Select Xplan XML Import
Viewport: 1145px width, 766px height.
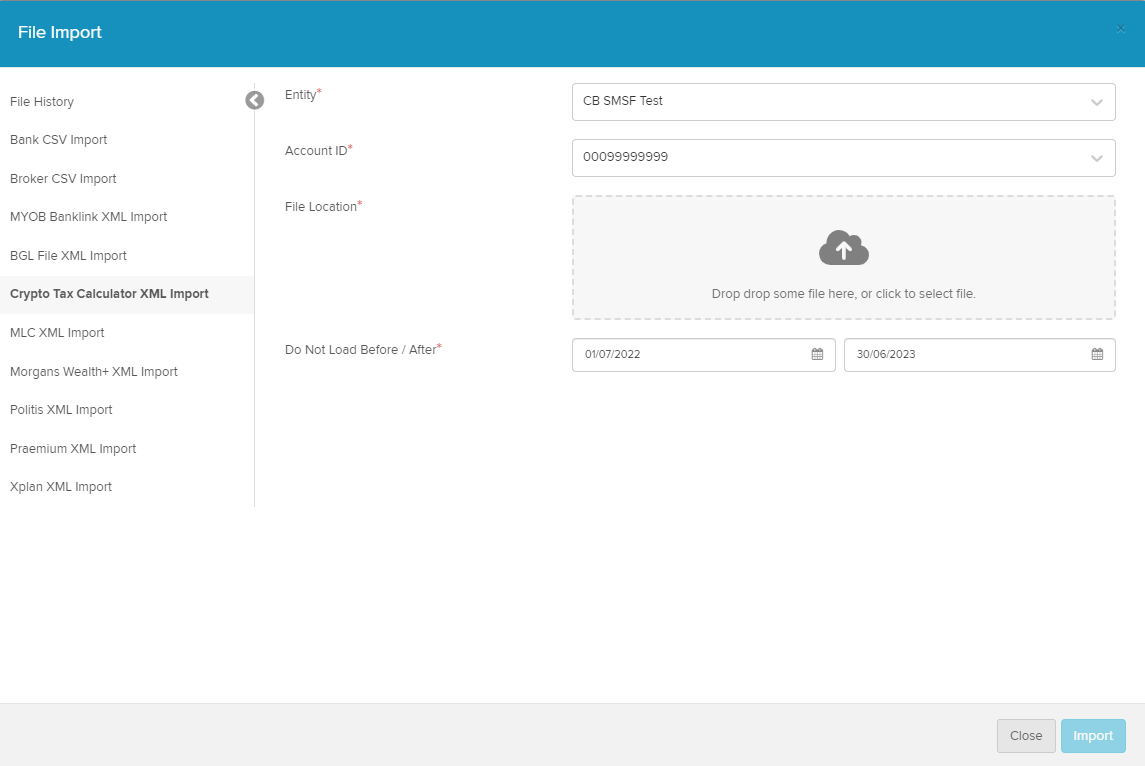(x=61, y=487)
